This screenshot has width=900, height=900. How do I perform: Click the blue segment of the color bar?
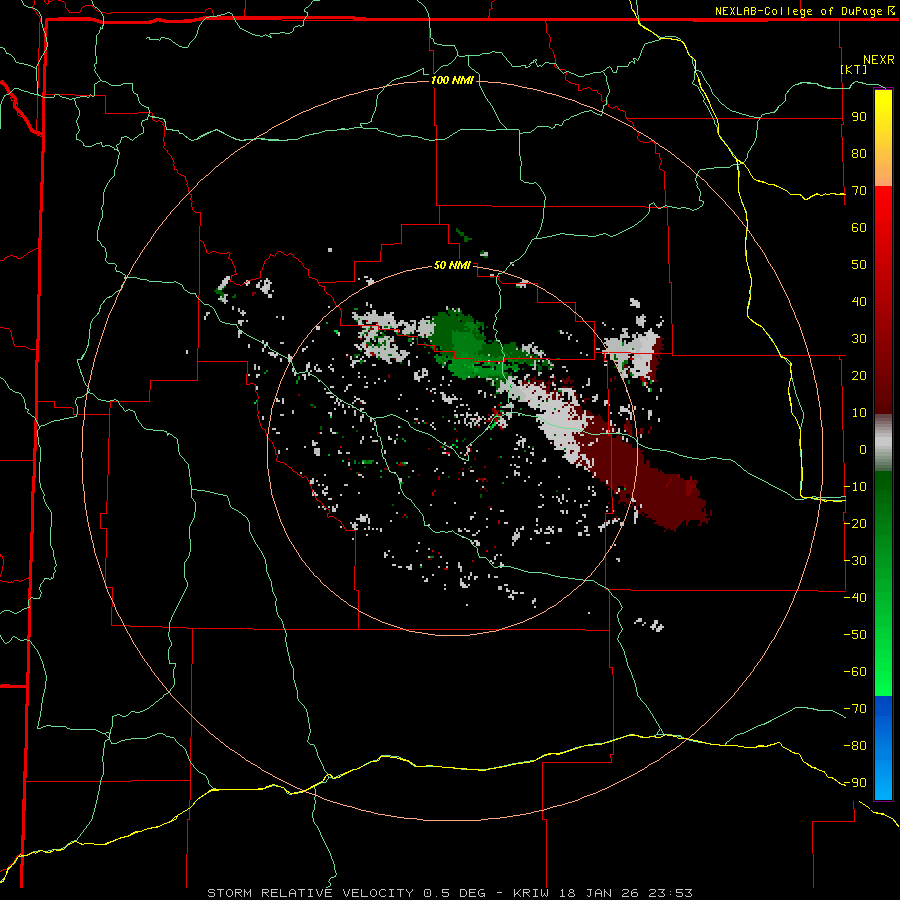point(883,747)
